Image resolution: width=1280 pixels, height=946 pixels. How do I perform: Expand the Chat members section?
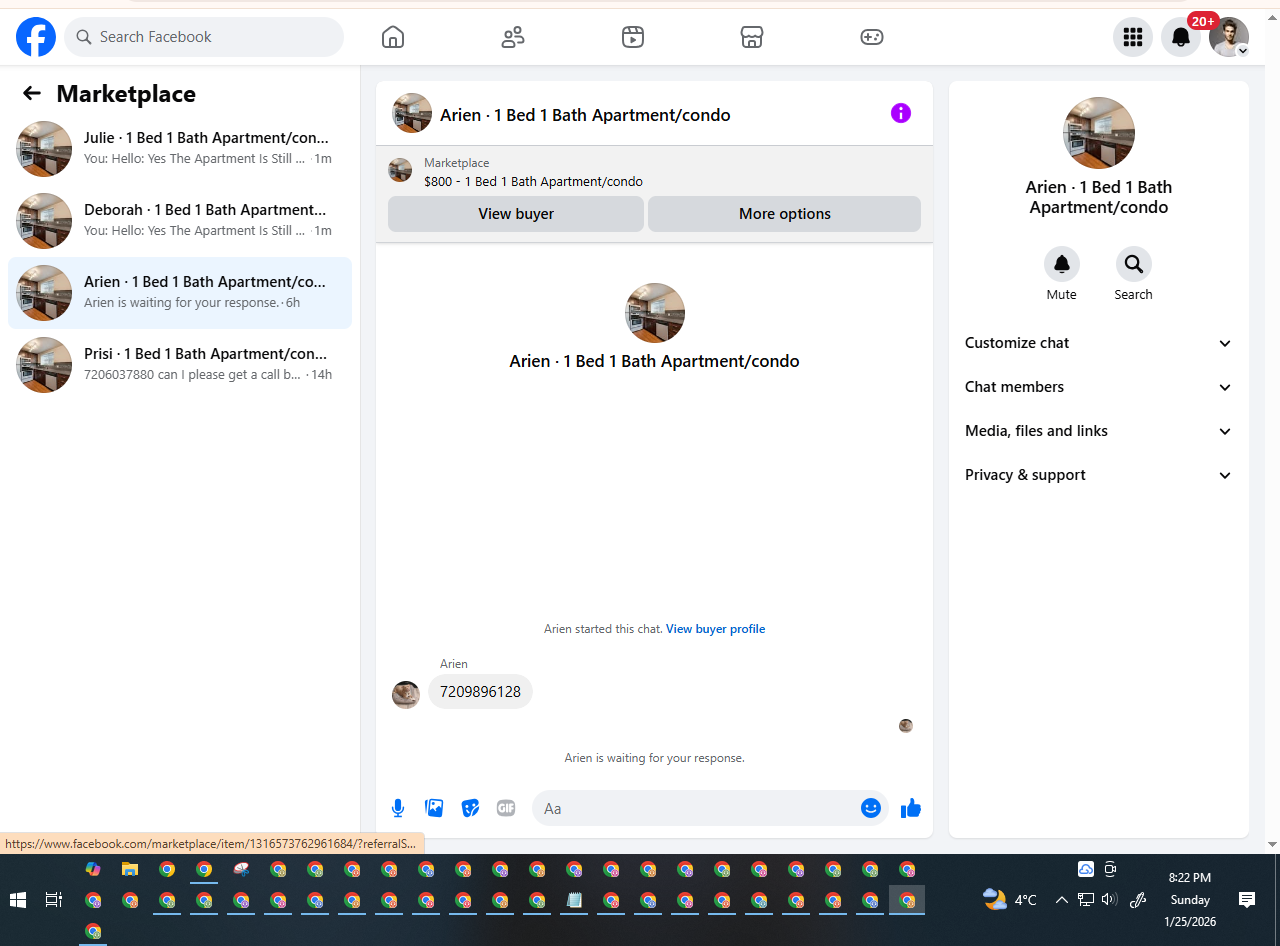(1099, 387)
